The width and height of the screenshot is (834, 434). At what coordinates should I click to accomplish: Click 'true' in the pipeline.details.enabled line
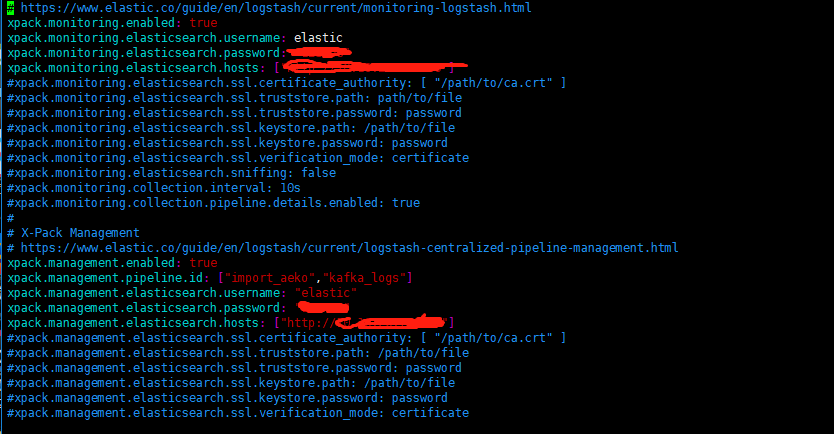pyautogui.click(x=406, y=203)
